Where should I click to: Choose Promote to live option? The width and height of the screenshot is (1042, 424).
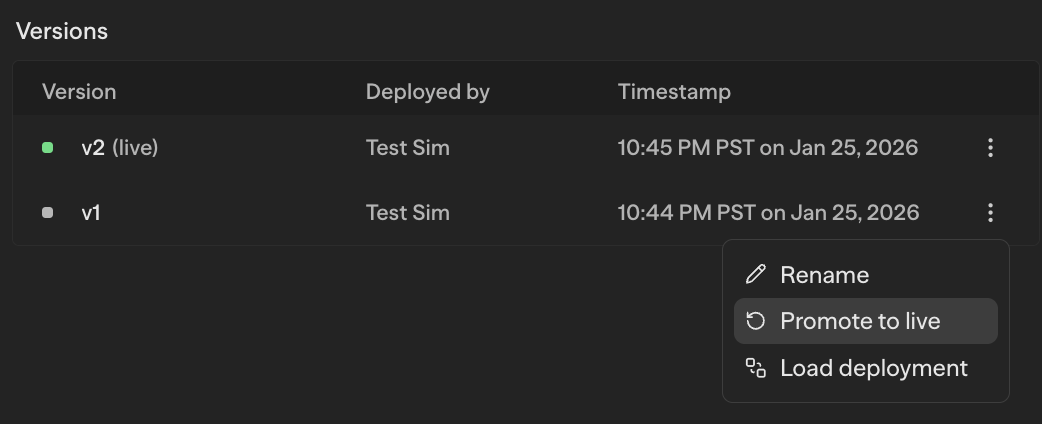pos(860,321)
